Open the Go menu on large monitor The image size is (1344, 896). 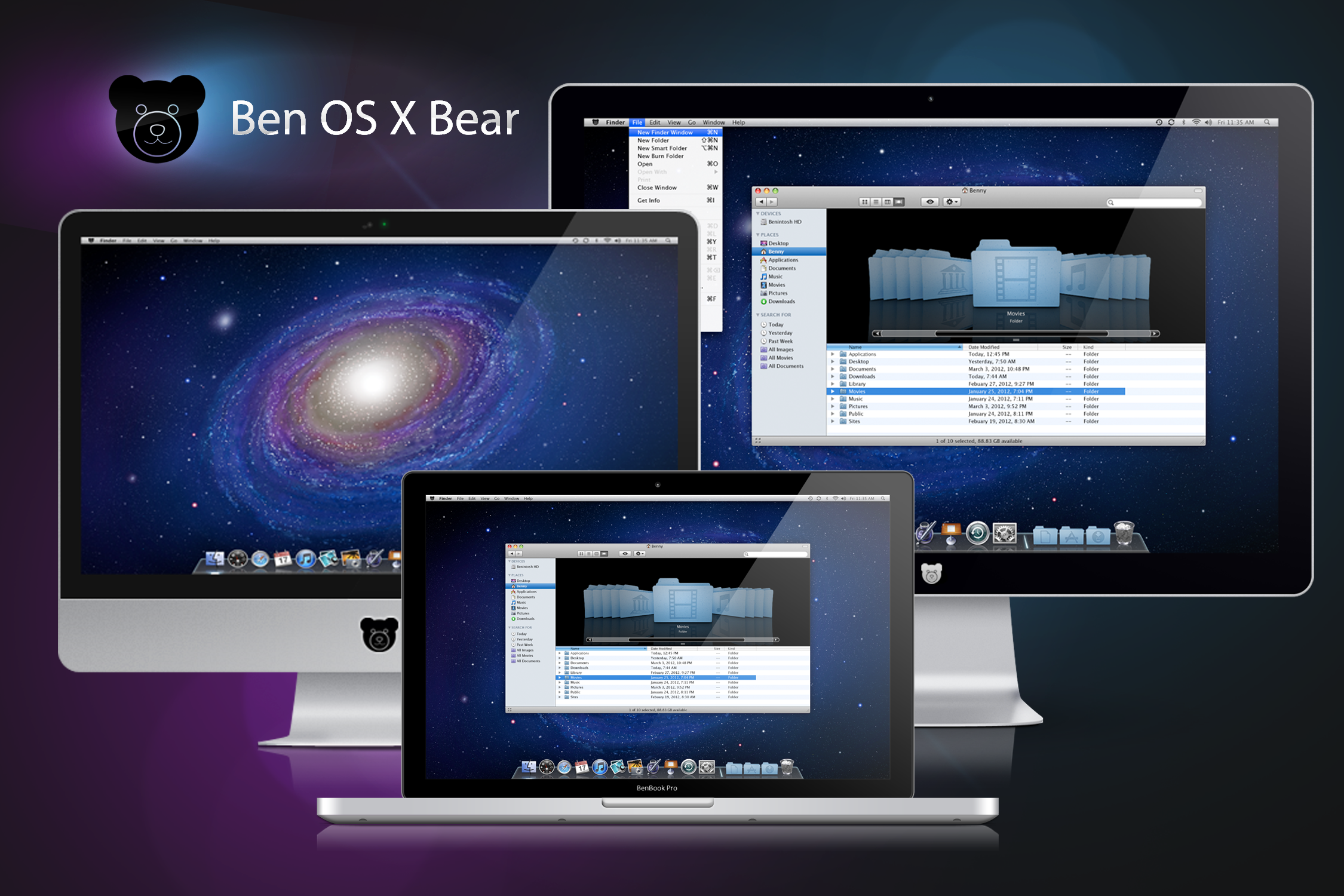692,122
